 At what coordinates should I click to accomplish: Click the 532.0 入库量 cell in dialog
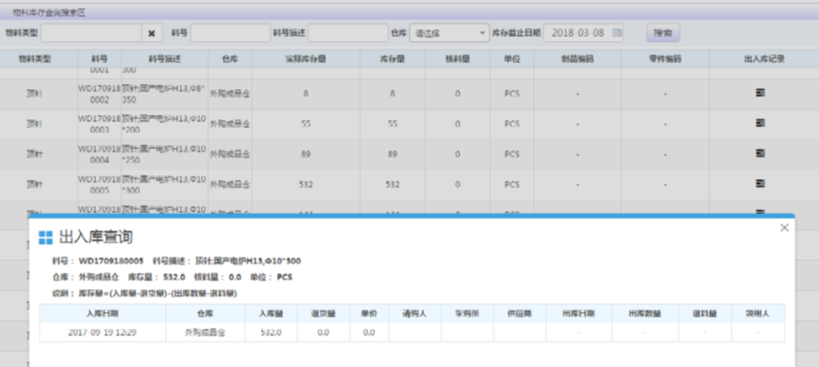pyautogui.click(x=271, y=332)
